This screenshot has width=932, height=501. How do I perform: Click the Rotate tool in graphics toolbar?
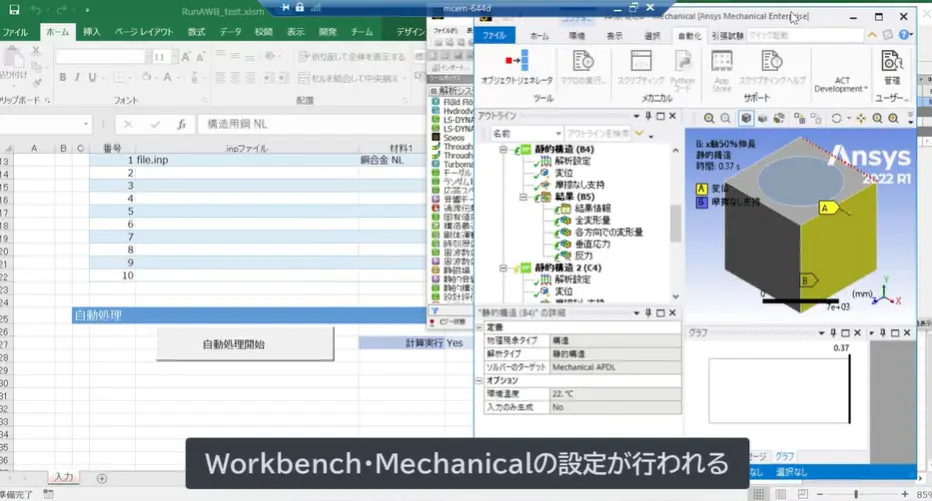836,118
